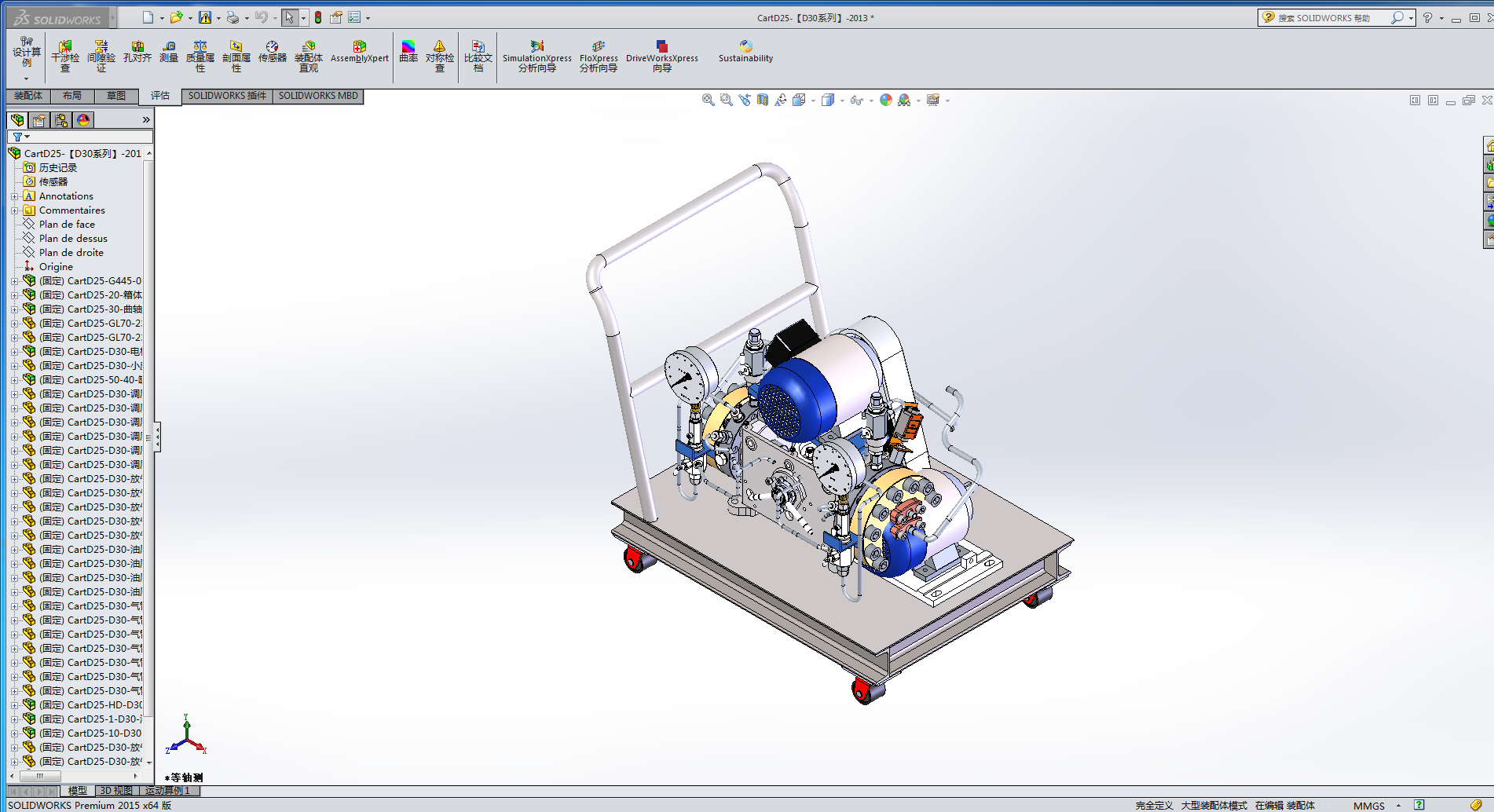Click the Rebuild traffic light icon

(x=318, y=17)
